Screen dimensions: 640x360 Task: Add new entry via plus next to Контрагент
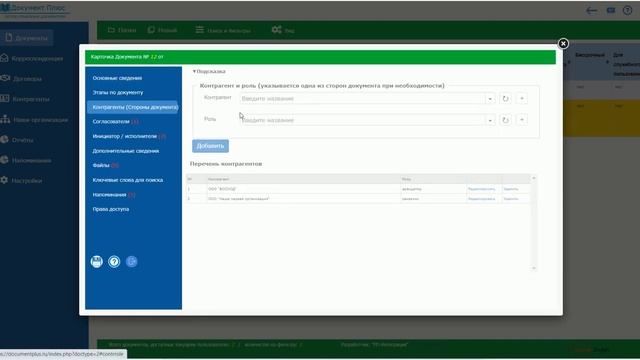pyautogui.click(x=522, y=98)
